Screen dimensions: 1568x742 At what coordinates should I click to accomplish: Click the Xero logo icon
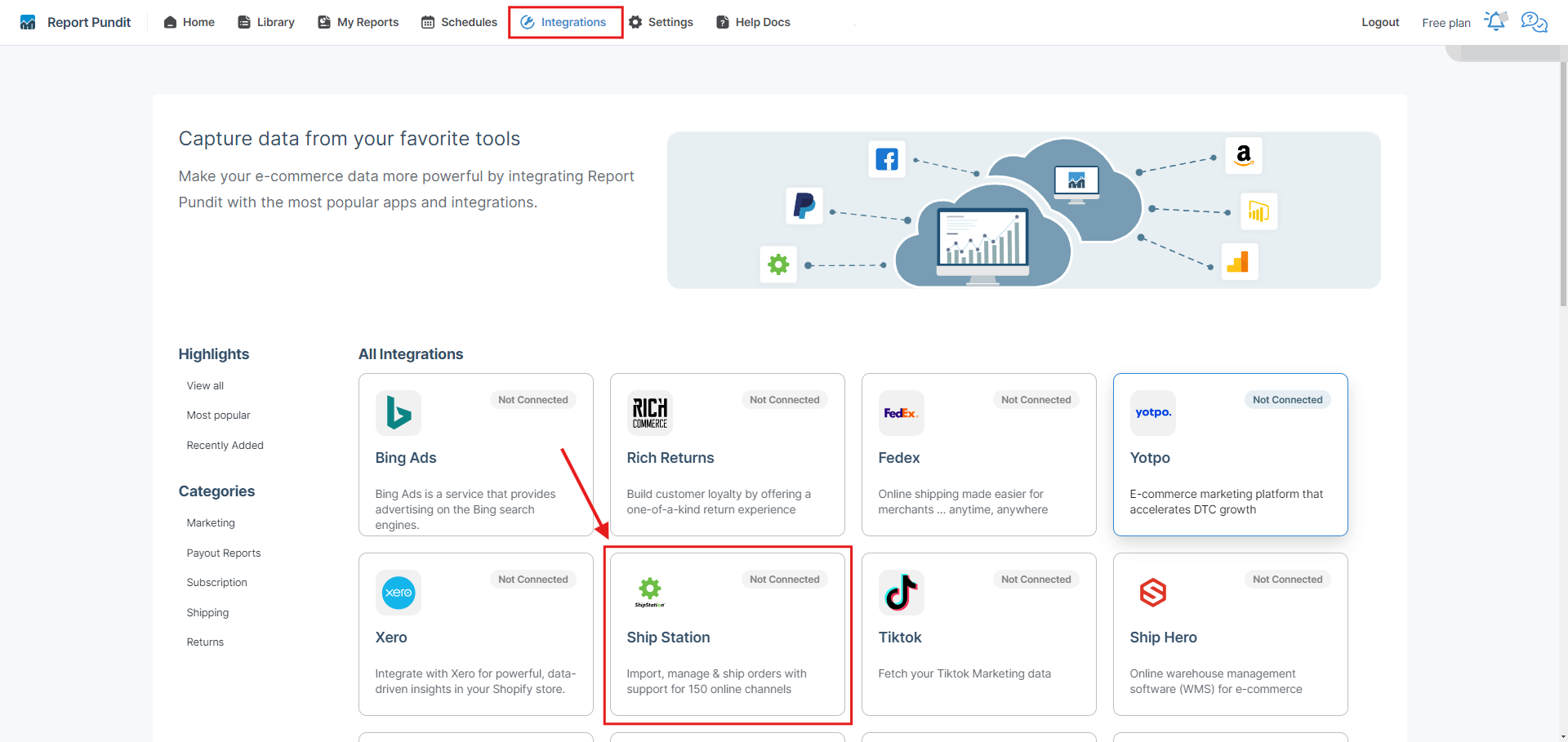[x=399, y=593]
